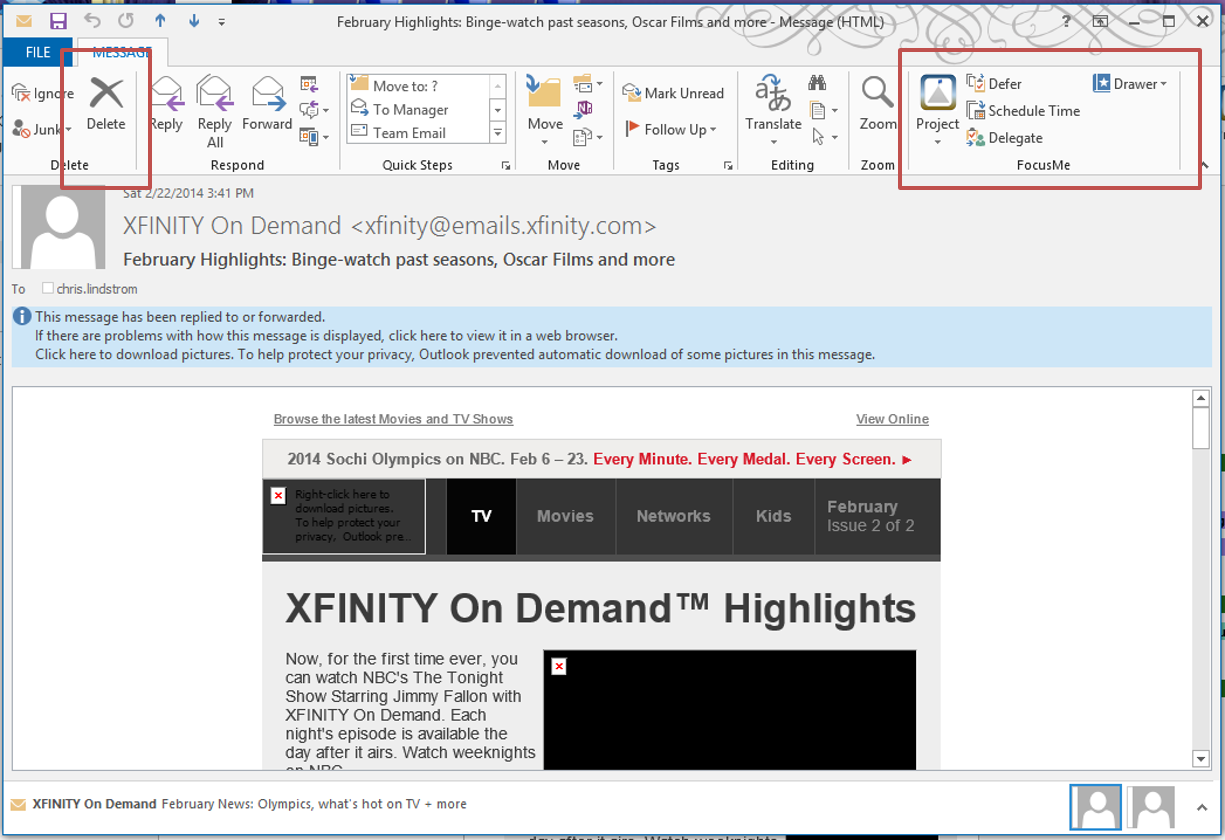Click 'Team Email' quick step
Screen dimensions: 1225x840
(x=418, y=132)
